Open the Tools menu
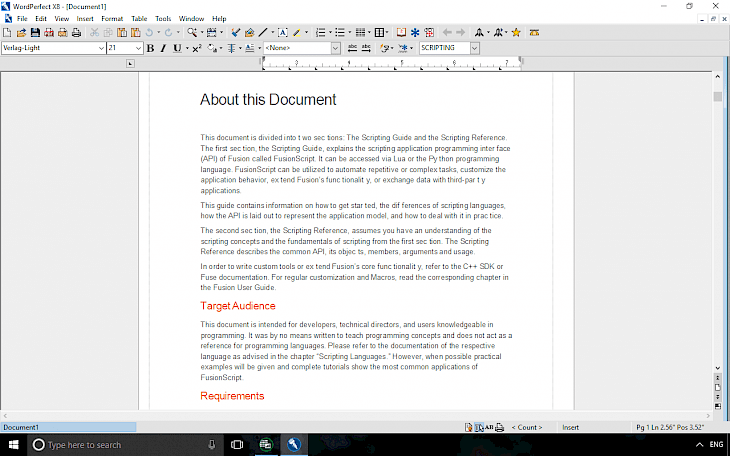Viewport: 730px width, 456px height. coord(163,19)
